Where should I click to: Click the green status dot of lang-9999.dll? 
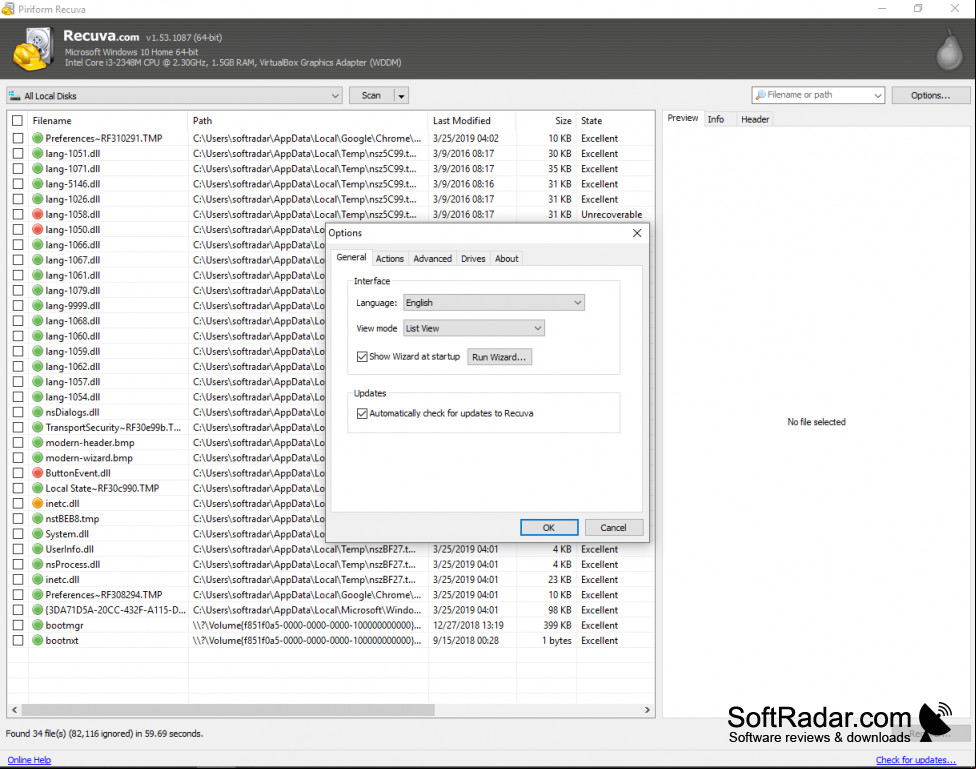[37, 306]
